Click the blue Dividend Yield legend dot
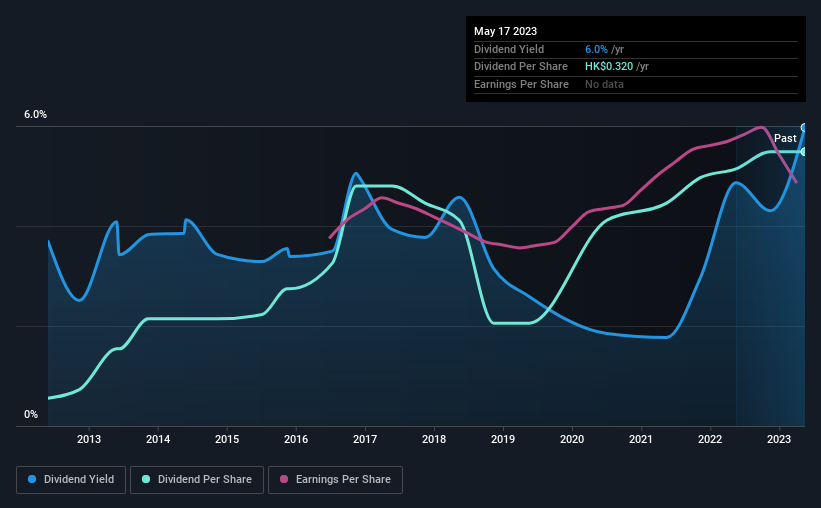Image resolution: width=821 pixels, height=508 pixels. 32,479
